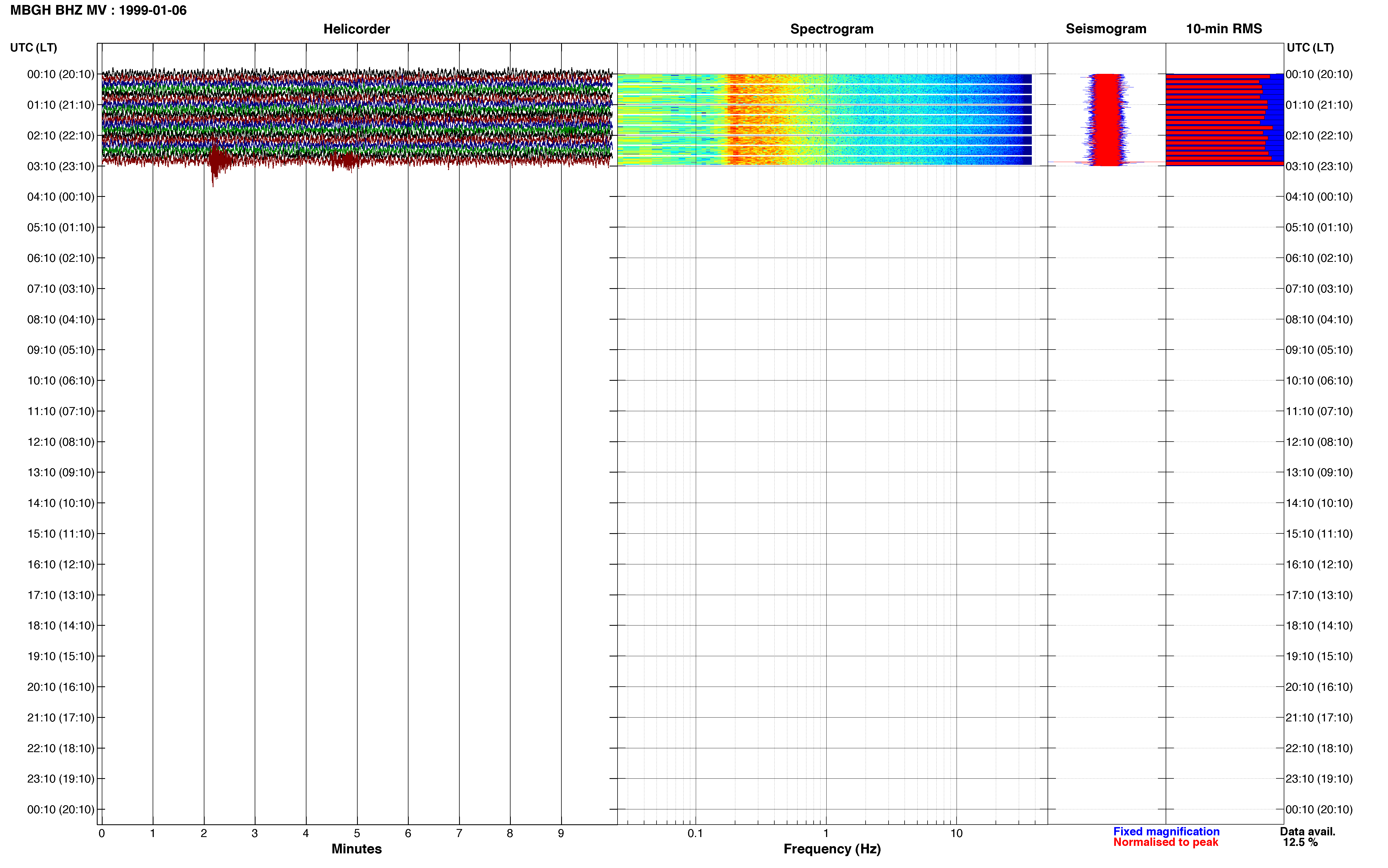
Task: Click left time label '18:10 (14:10)'
Action: click(x=60, y=626)
